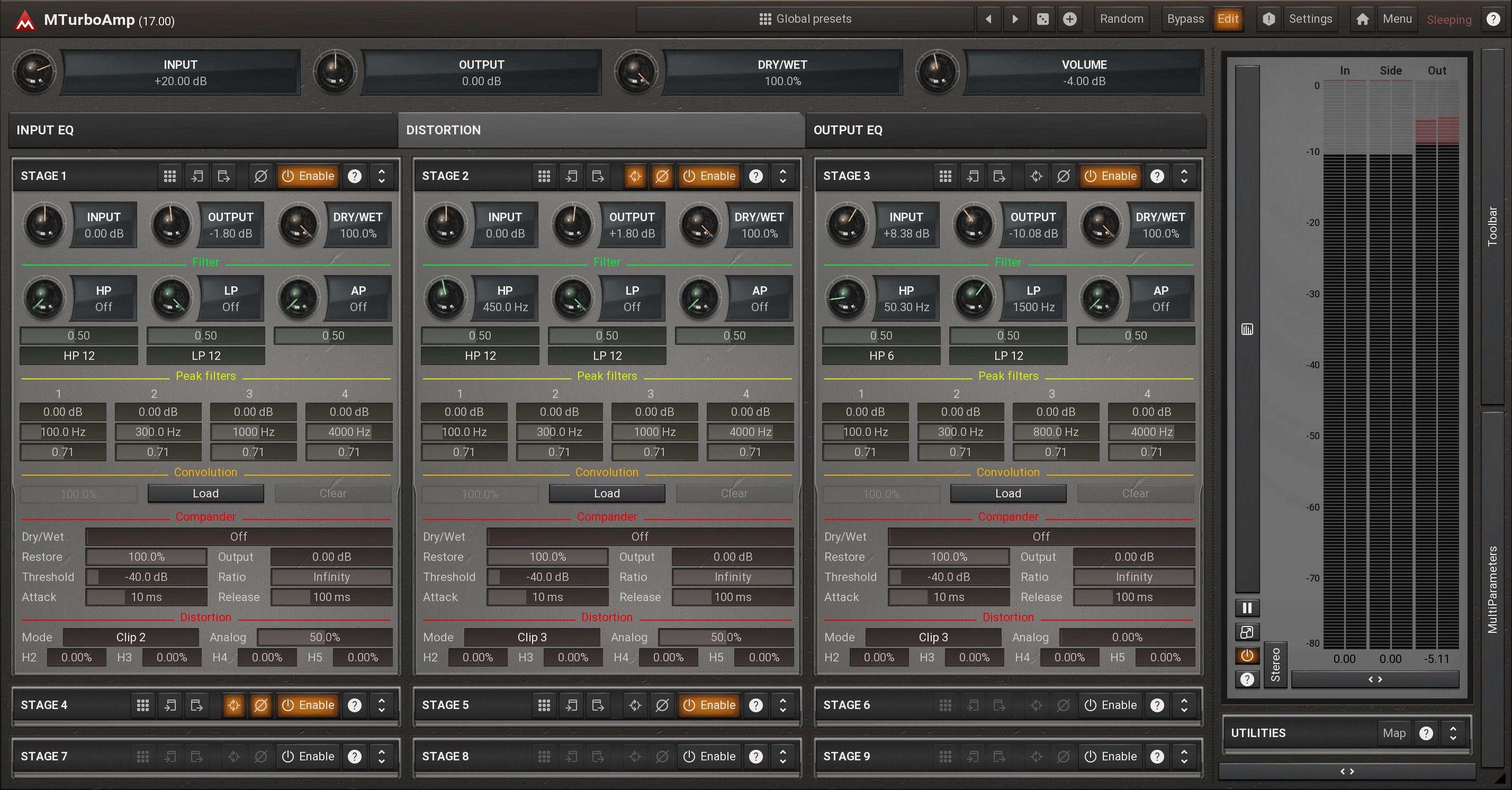Switch to the OUTPUT EQ tab

click(x=847, y=130)
